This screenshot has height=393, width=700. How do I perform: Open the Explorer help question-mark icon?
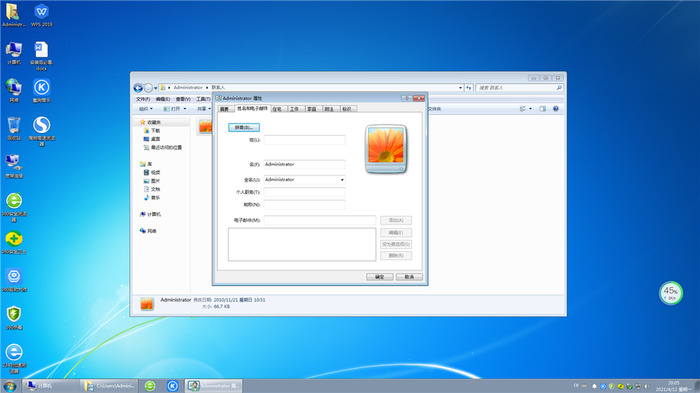(556, 109)
